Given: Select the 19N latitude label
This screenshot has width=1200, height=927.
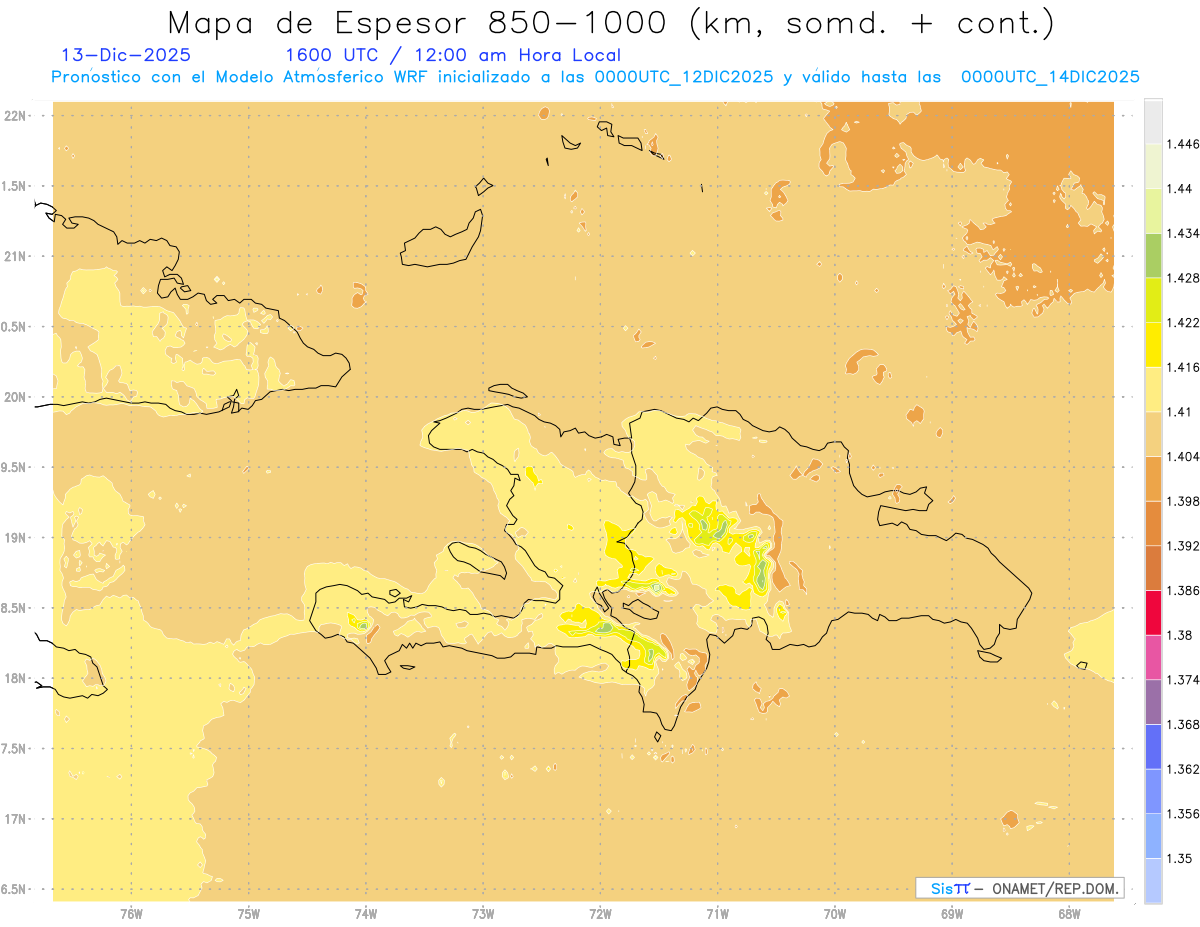Looking at the screenshot, I should coord(15,537).
